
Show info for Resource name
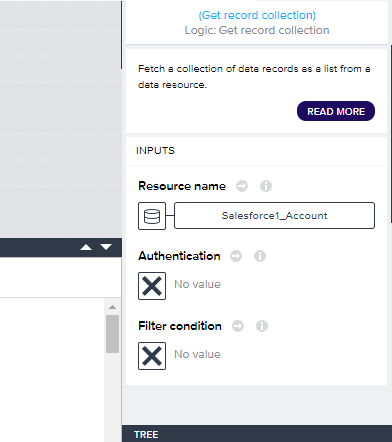point(266,186)
